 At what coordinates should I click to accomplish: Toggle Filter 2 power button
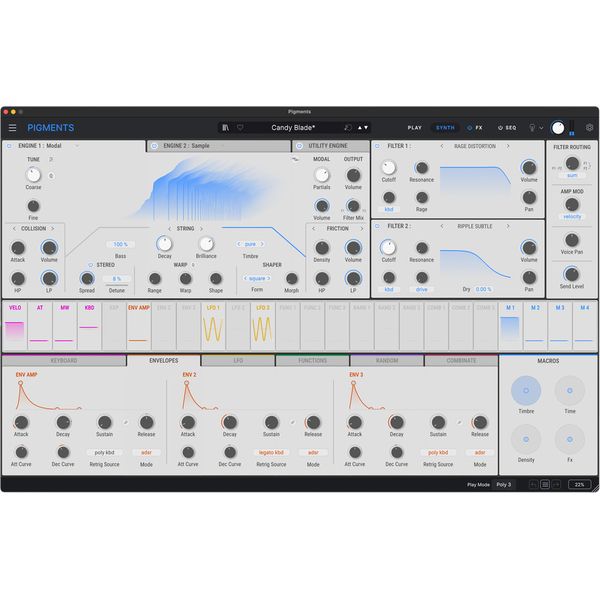(x=377, y=226)
